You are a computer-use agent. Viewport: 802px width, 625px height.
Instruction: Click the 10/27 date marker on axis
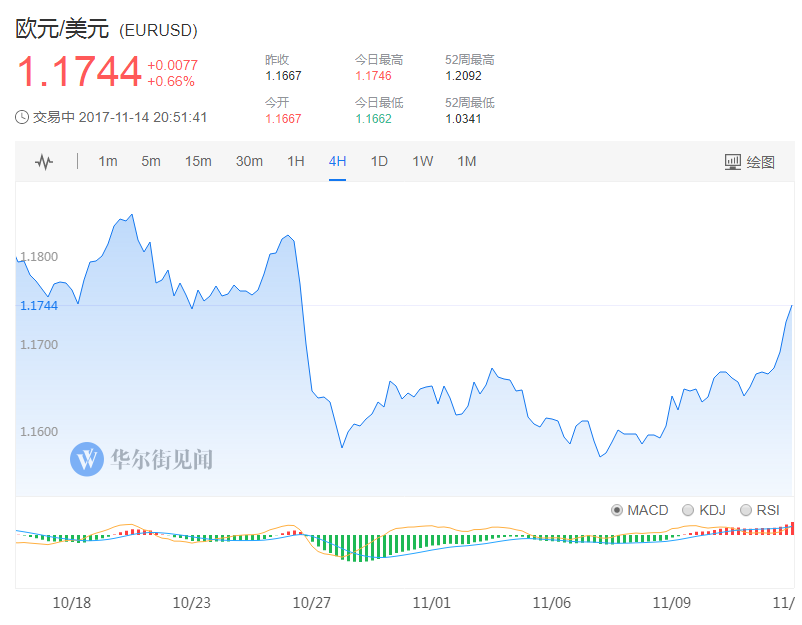pyautogui.click(x=311, y=603)
